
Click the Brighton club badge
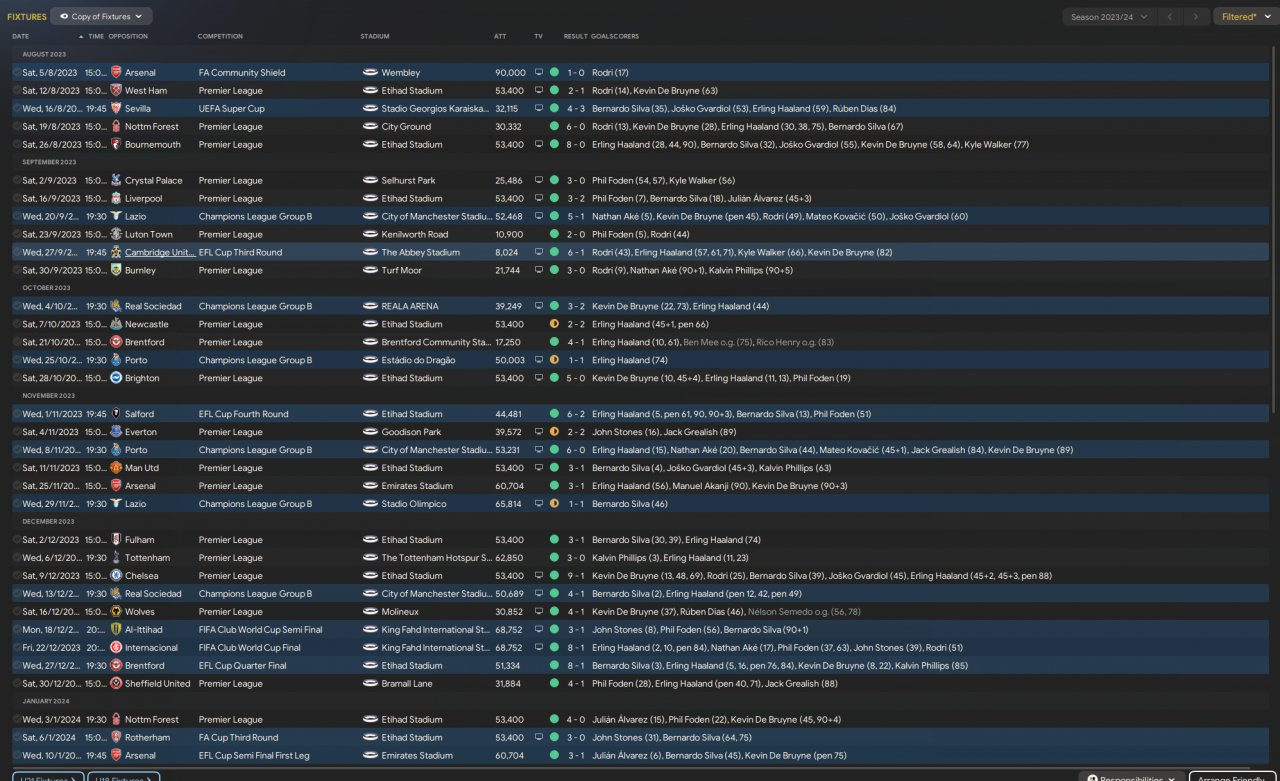point(116,379)
